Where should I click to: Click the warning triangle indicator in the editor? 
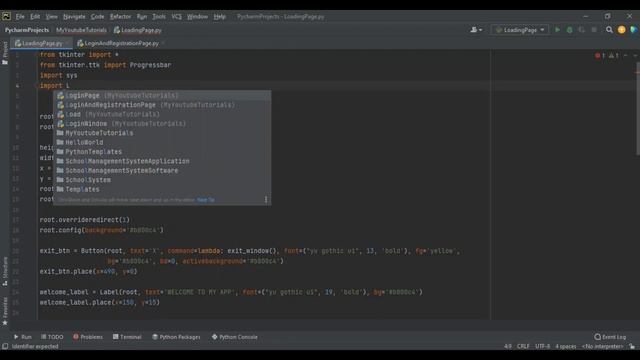(x=613, y=56)
